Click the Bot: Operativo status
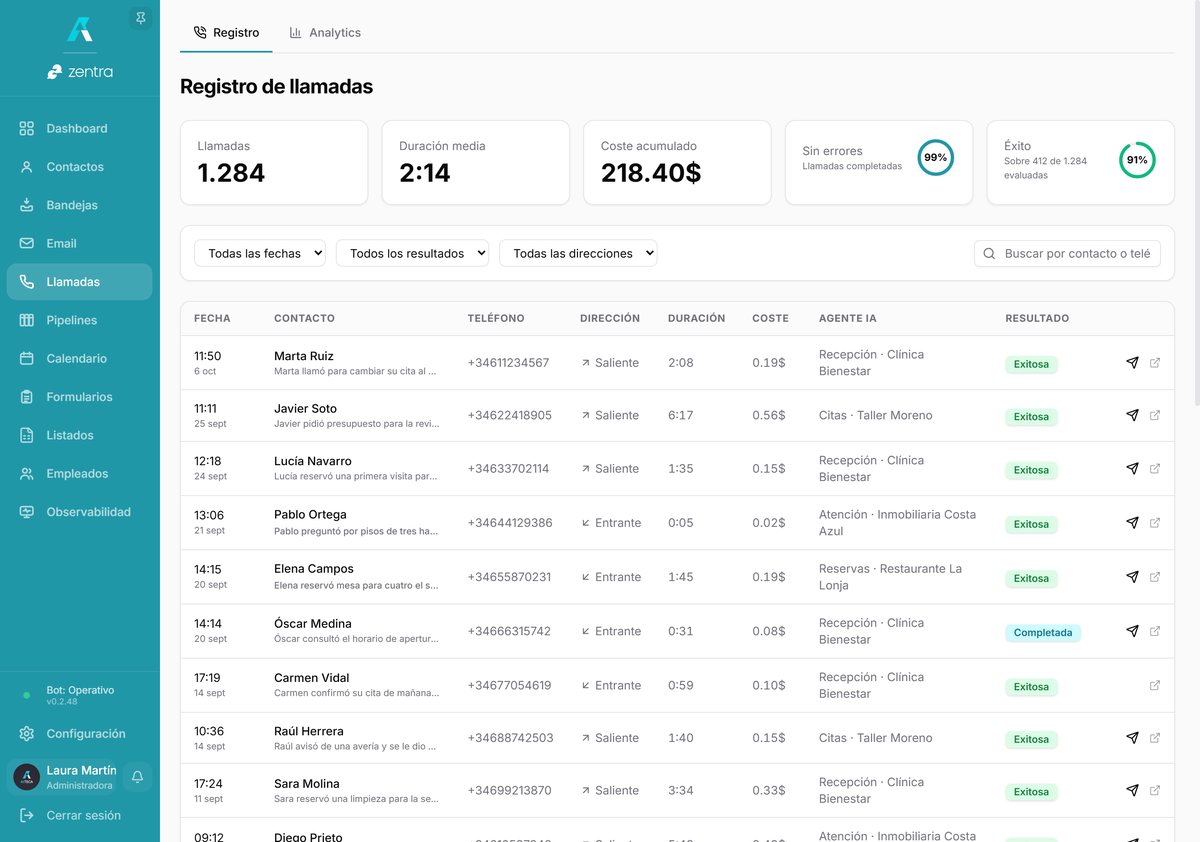The image size is (1200, 842). click(80, 695)
